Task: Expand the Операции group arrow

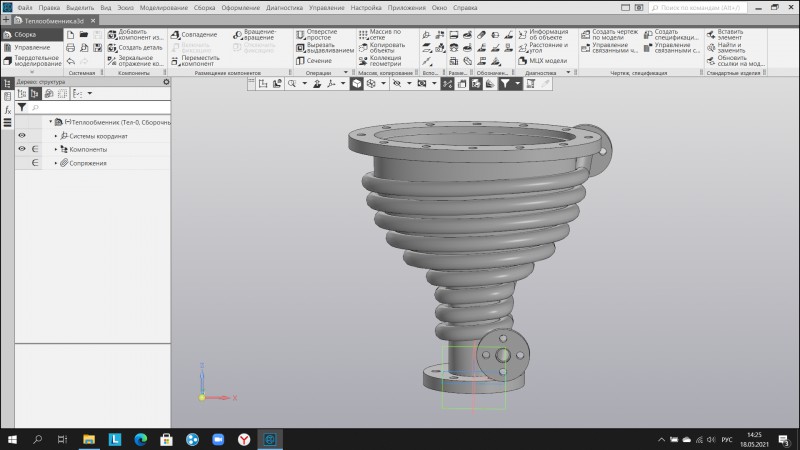Action: coord(345,72)
